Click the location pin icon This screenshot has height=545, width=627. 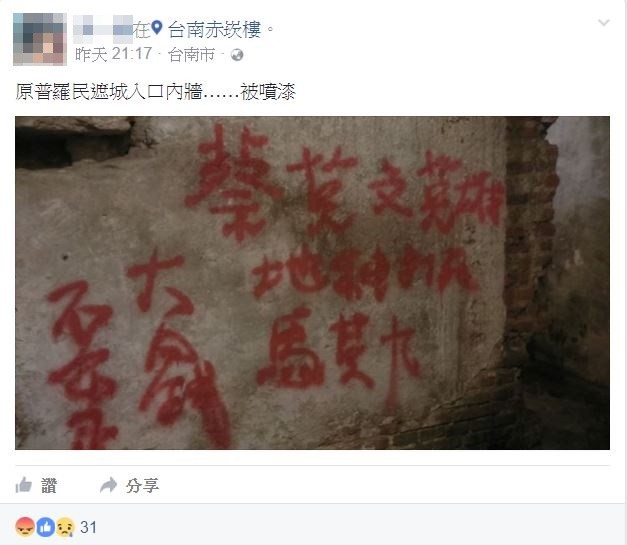[157, 28]
